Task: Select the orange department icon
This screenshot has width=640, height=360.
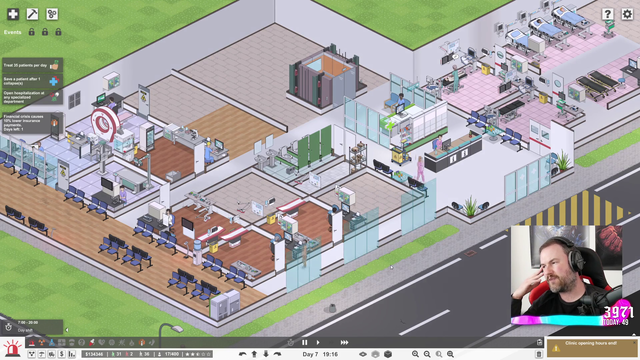Action: pos(142,342)
